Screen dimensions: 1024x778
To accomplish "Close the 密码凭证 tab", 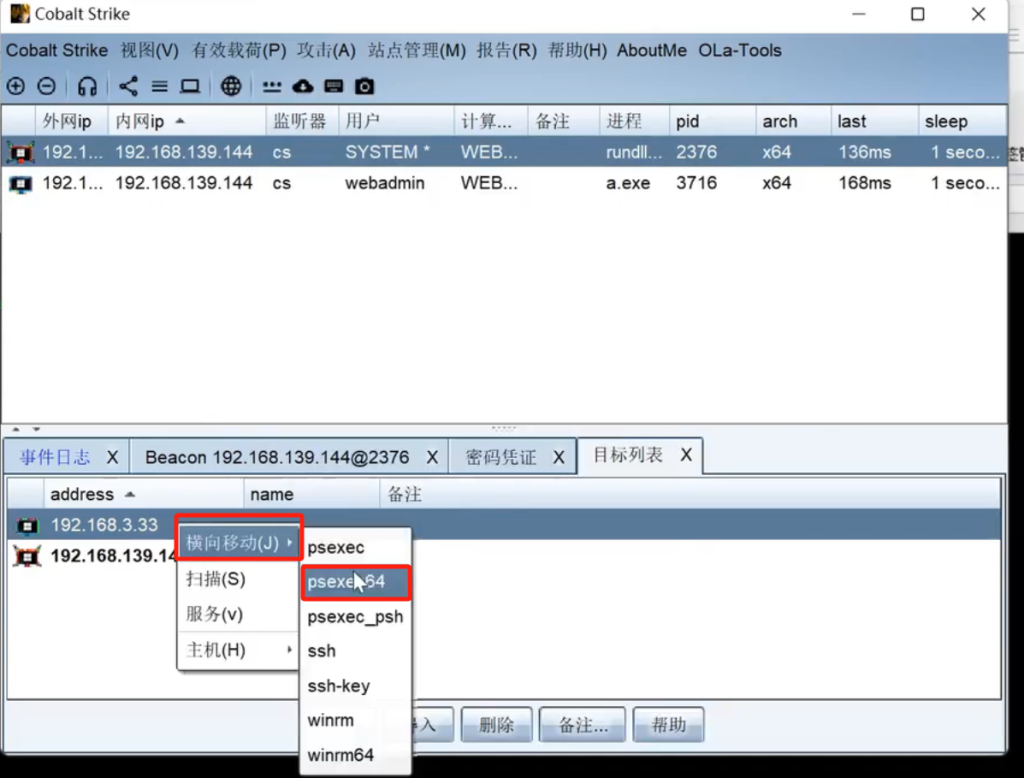I will (x=559, y=457).
